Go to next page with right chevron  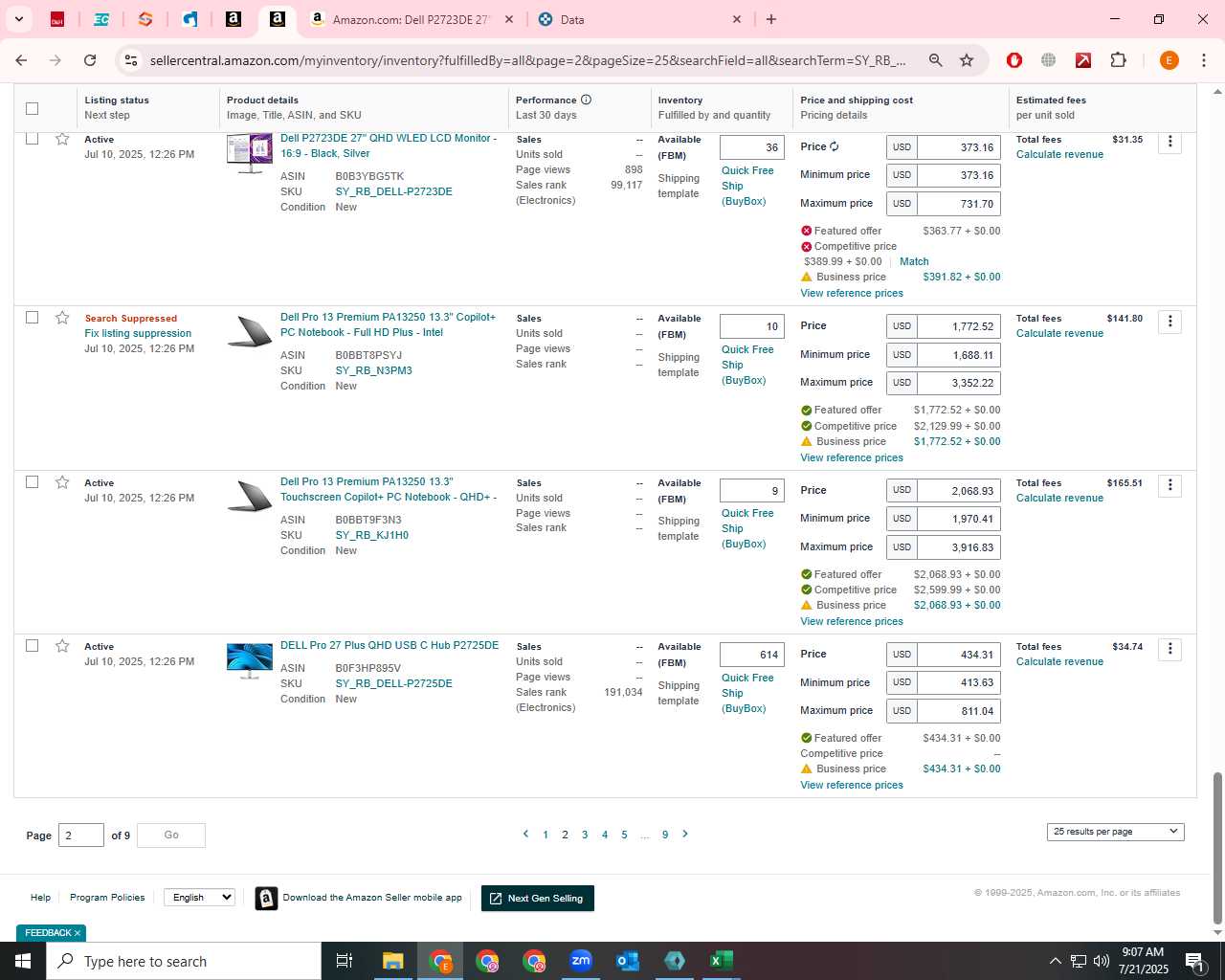(685, 834)
